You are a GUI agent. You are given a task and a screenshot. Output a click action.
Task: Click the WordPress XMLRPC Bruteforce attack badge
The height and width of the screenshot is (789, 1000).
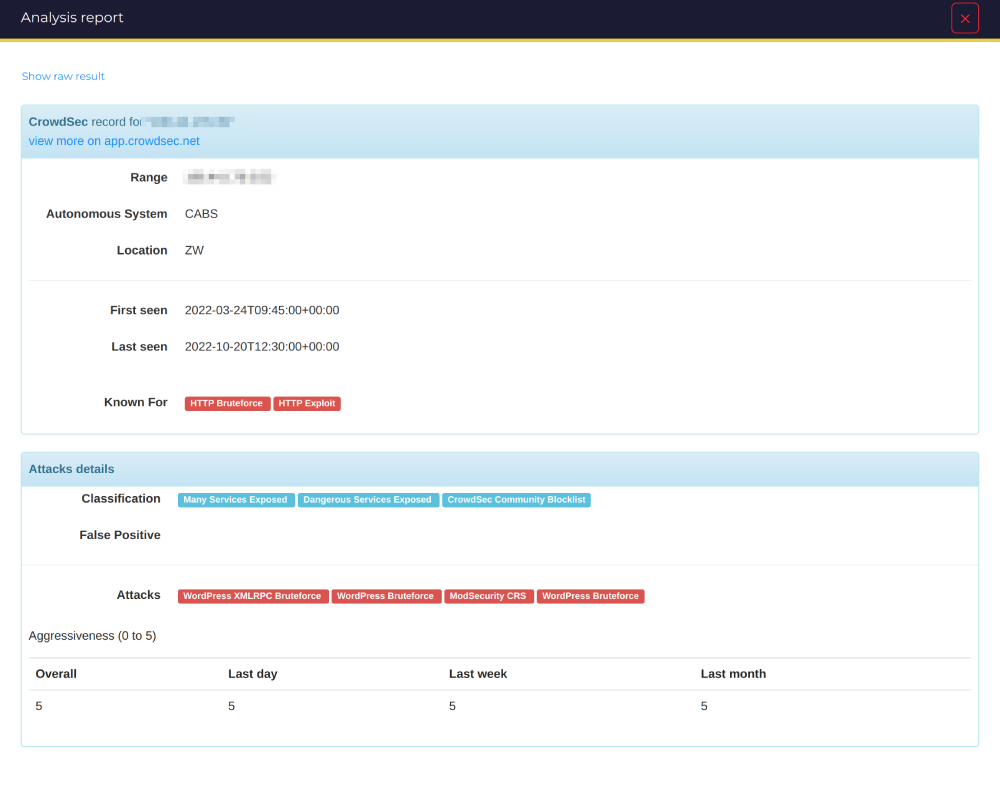[x=253, y=596]
